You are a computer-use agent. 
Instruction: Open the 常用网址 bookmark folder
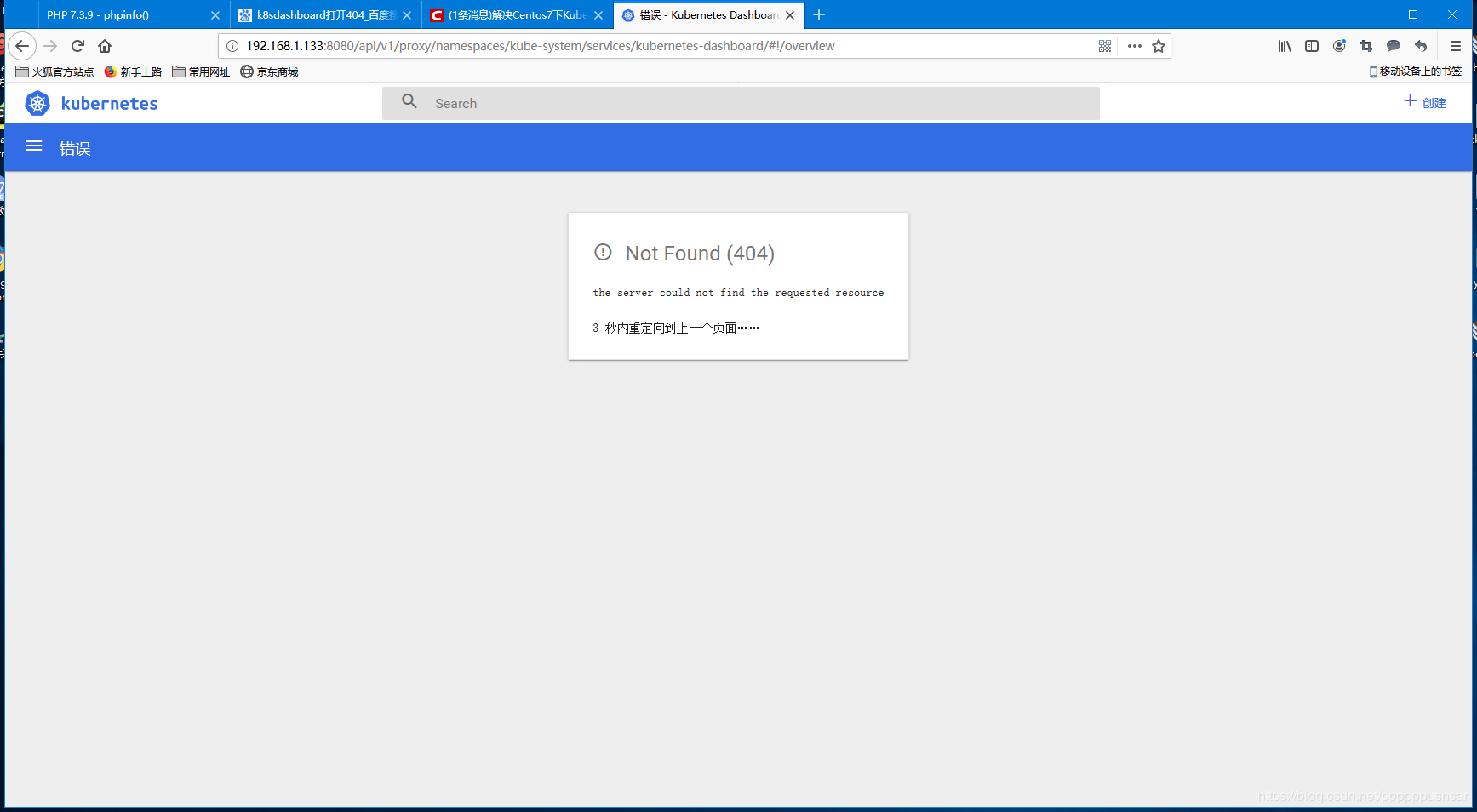[201, 71]
